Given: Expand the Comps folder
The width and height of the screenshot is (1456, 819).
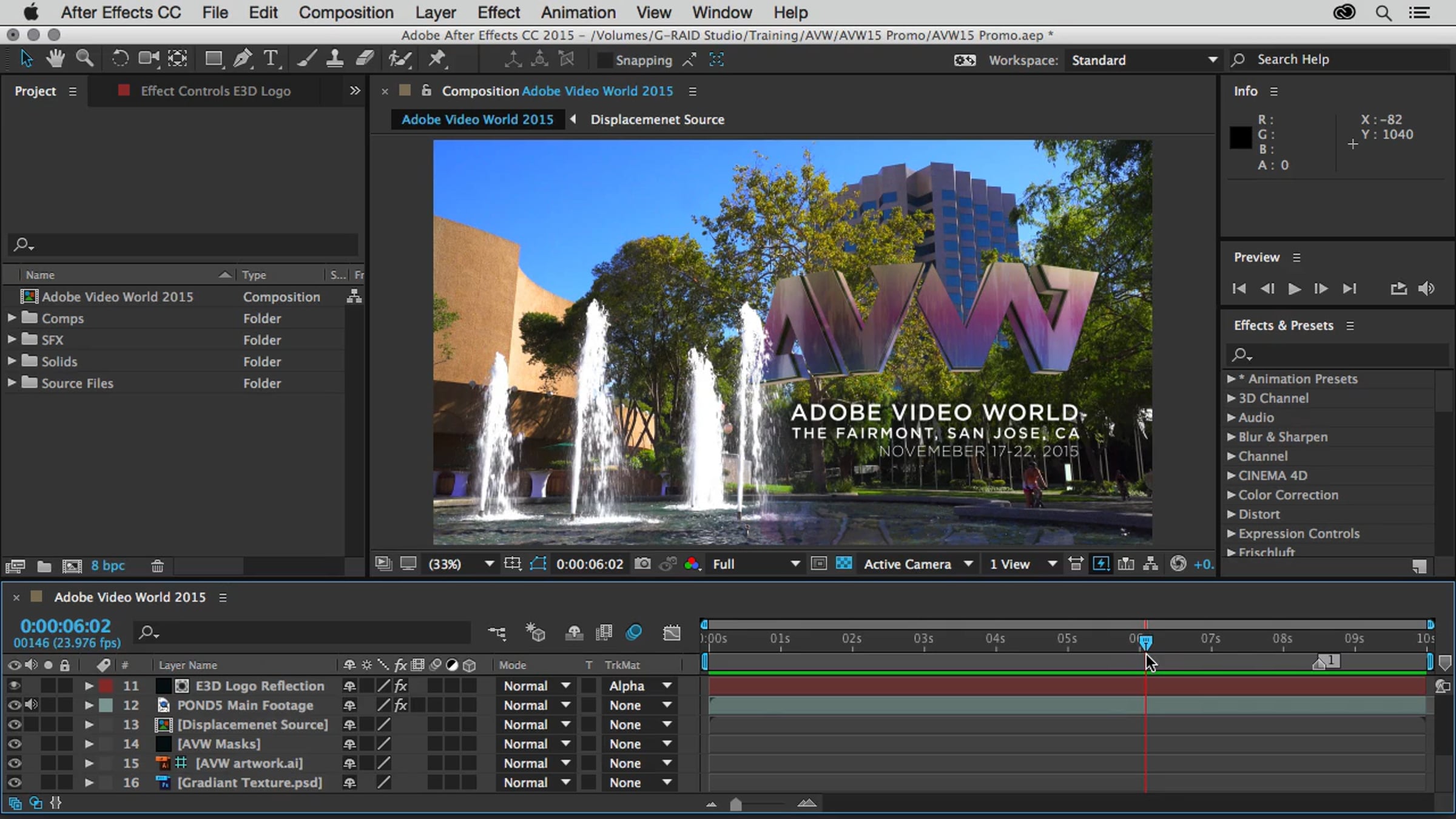Looking at the screenshot, I should pos(12,318).
